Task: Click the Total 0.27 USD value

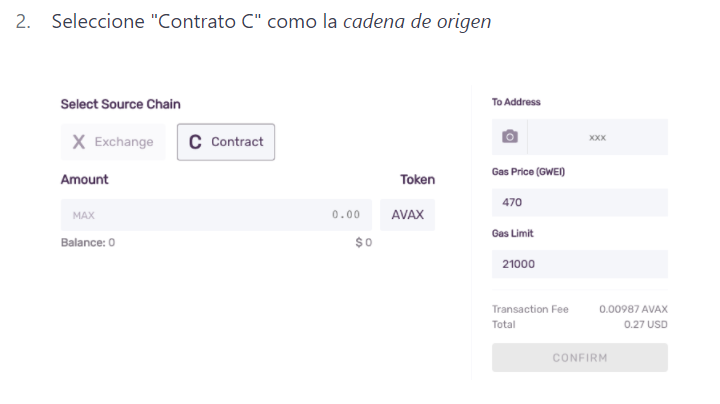Action: point(645,325)
